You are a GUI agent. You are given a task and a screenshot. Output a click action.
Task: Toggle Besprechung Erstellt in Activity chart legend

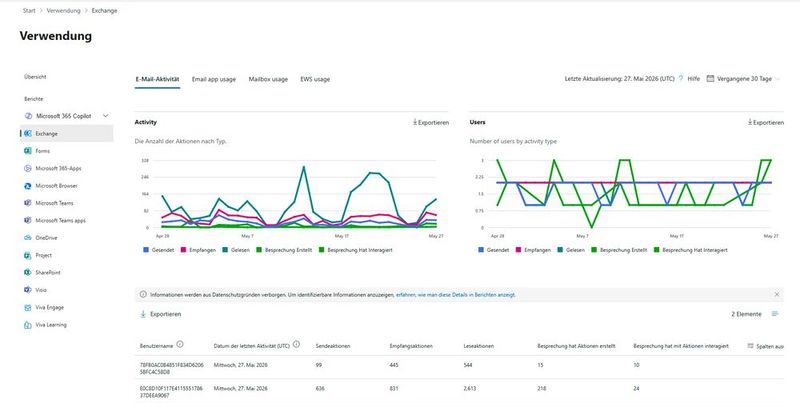(x=284, y=250)
